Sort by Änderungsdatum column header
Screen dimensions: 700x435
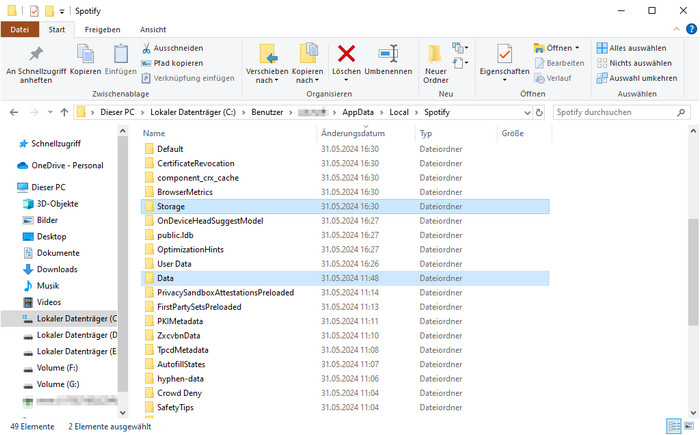pos(353,133)
